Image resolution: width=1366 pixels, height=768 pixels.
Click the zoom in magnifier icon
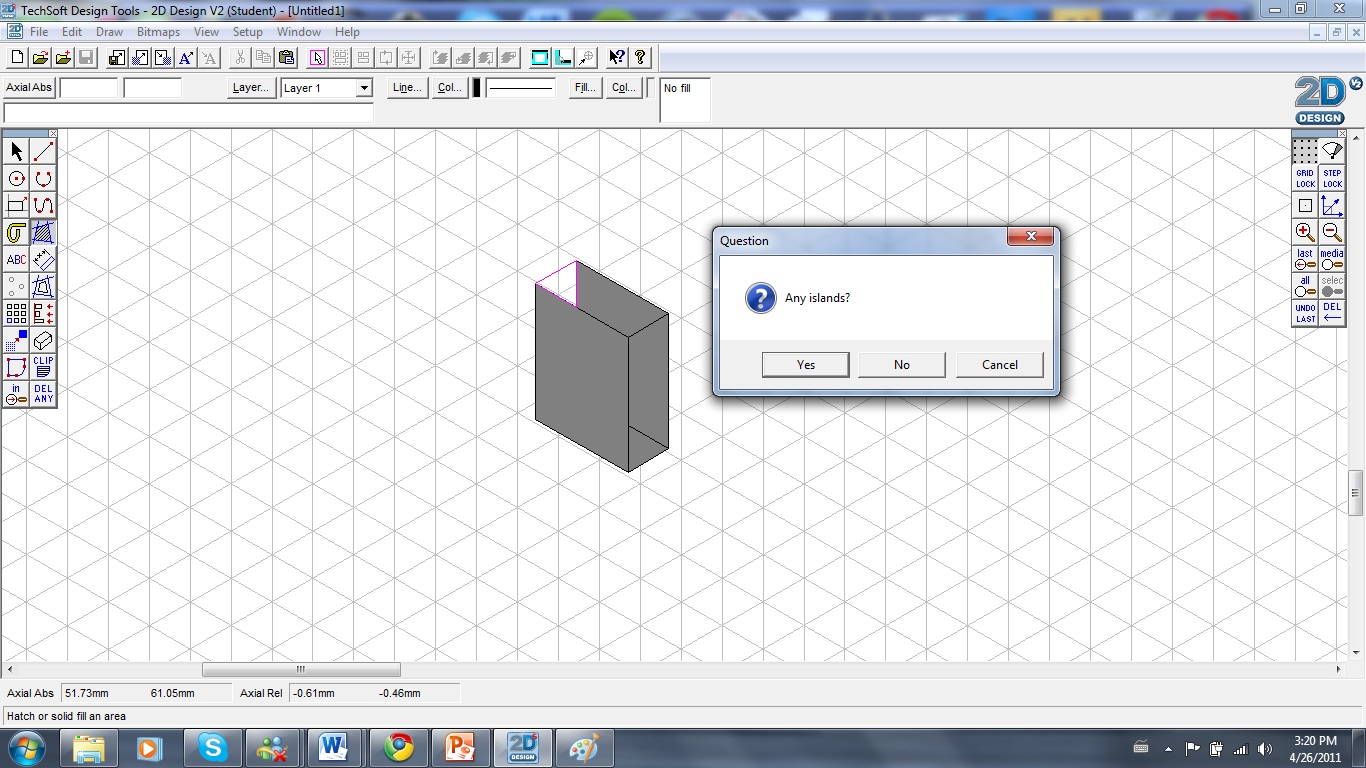[x=1305, y=232]
